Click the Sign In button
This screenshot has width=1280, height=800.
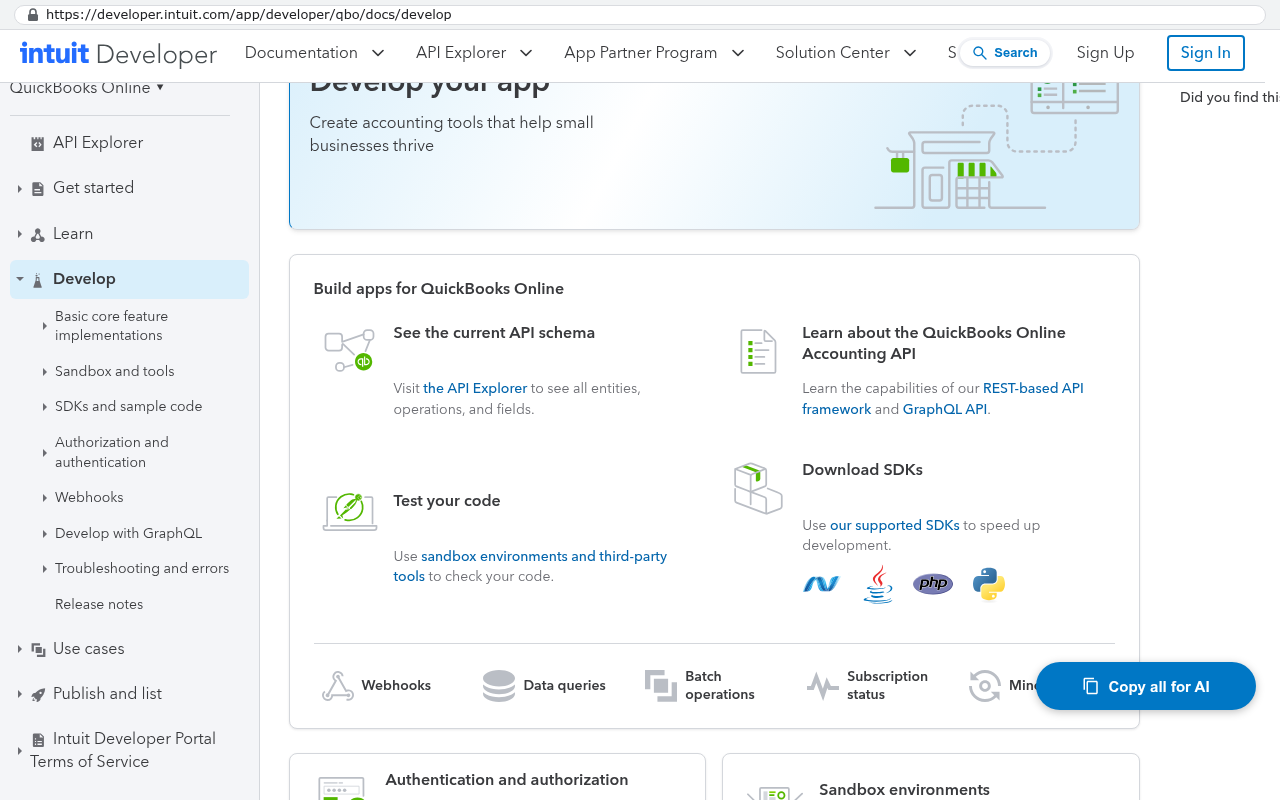pyautogui.click(x=1206, y=53)
